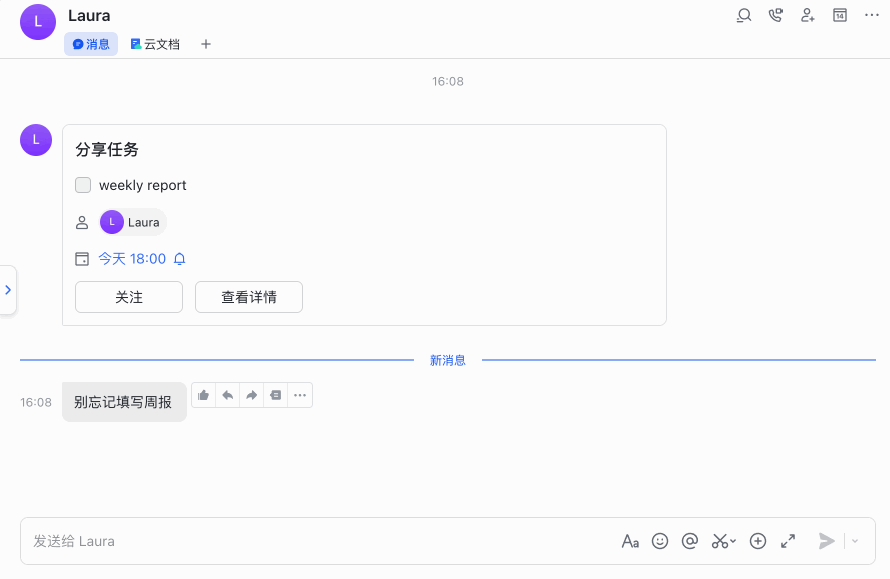Click the 分享任务 card title
The width and height of the screenshot is (890, 579).
click(x=107, y=149)
